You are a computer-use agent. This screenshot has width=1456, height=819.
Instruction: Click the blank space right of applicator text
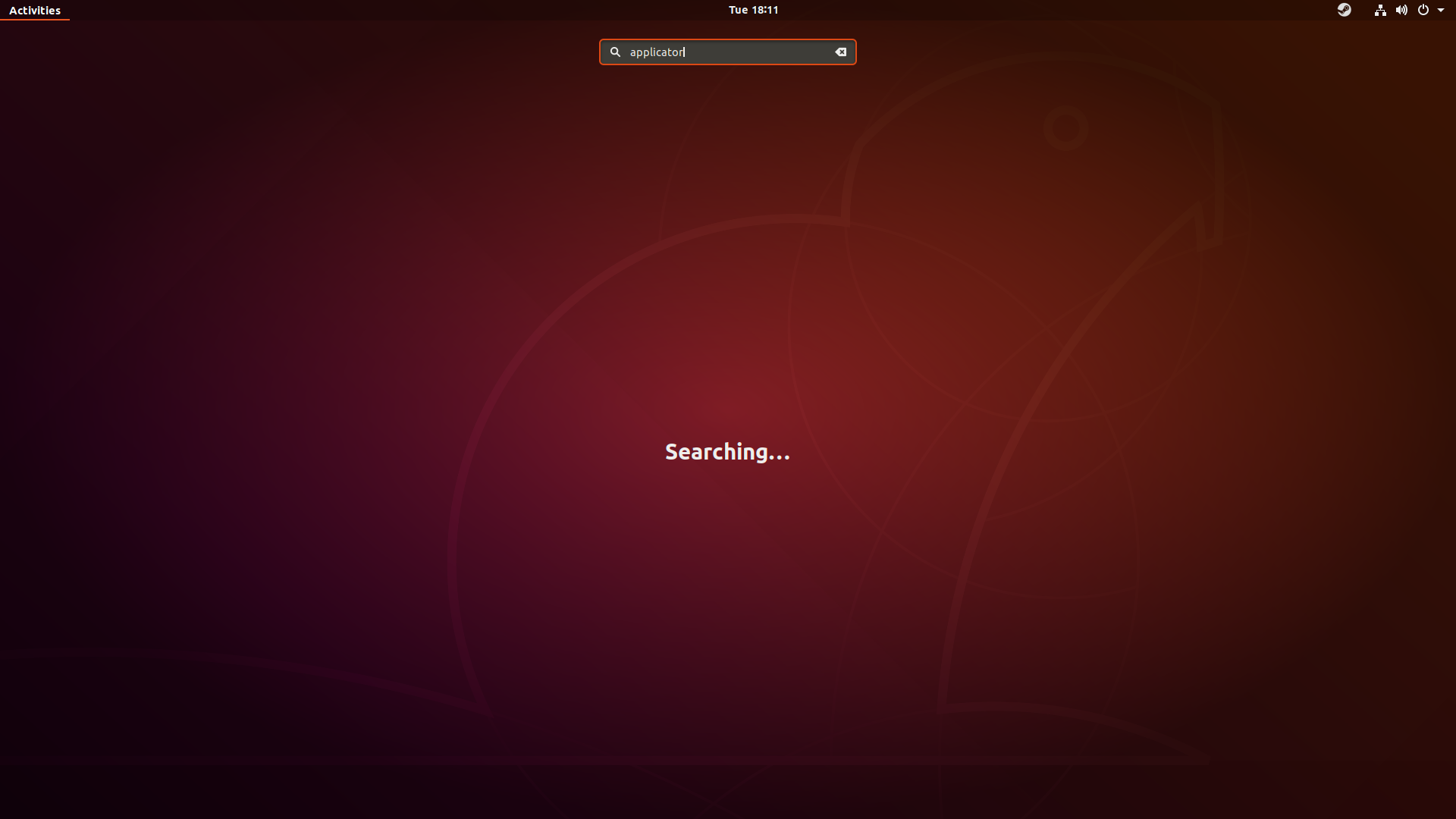758,52
